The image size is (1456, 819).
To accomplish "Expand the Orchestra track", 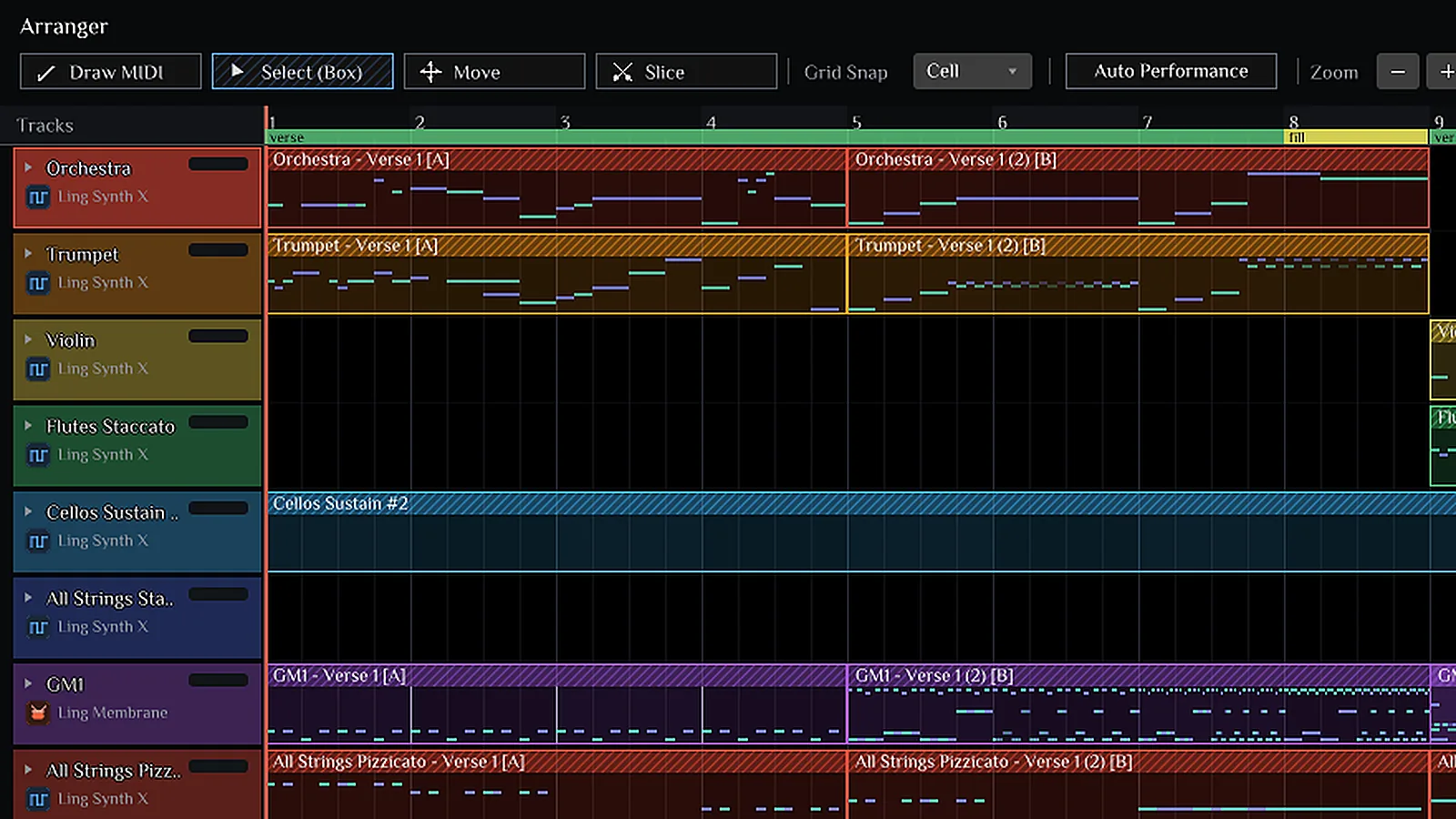I will (x=28, y=167).
